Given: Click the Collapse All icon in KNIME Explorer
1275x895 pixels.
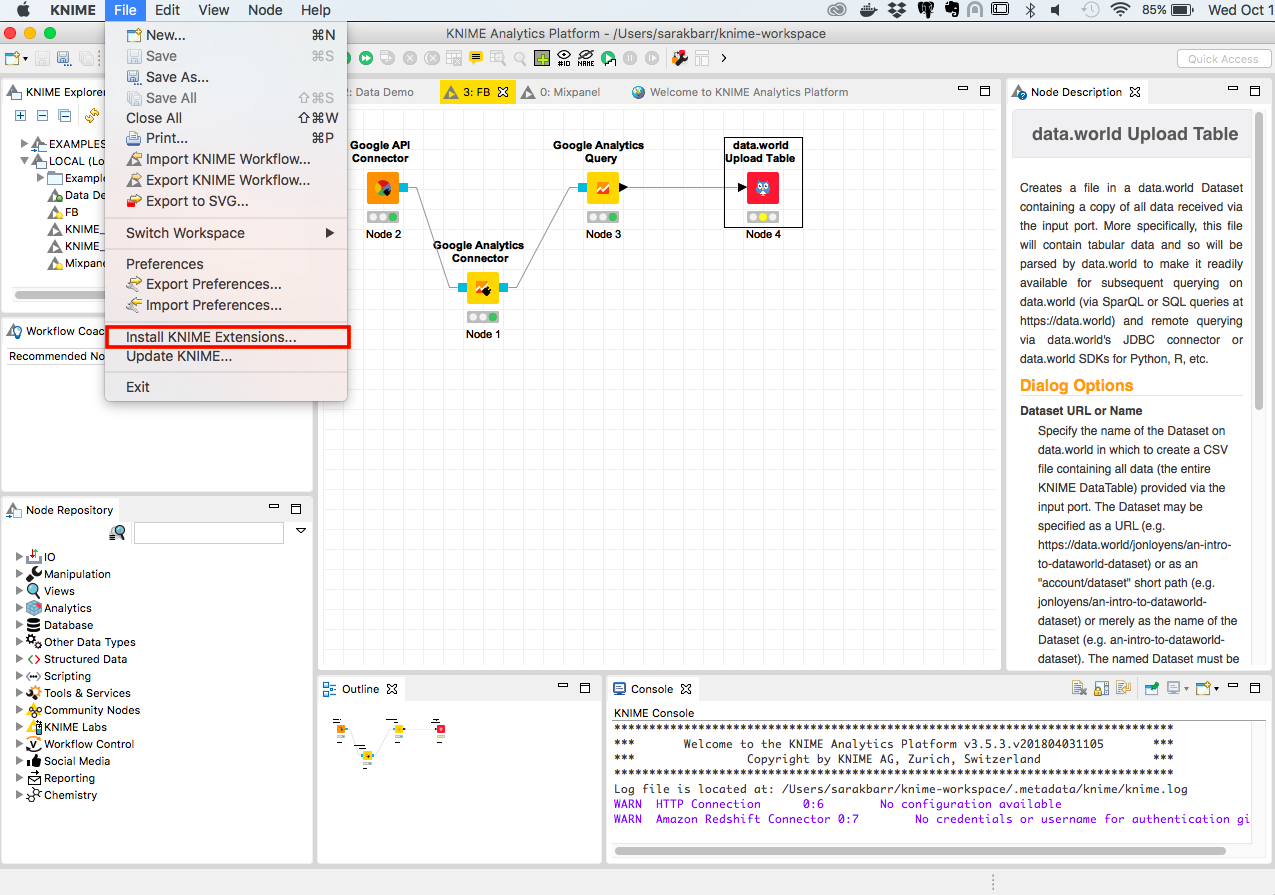Looking at the screenshot, I should 64,115.
